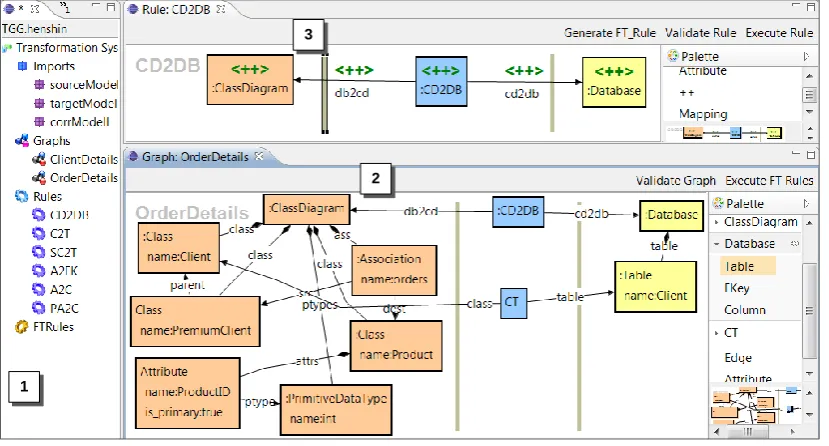Click the targetModel import icon
The height and width of the screenshot is (446, 829).
(39, 103)
